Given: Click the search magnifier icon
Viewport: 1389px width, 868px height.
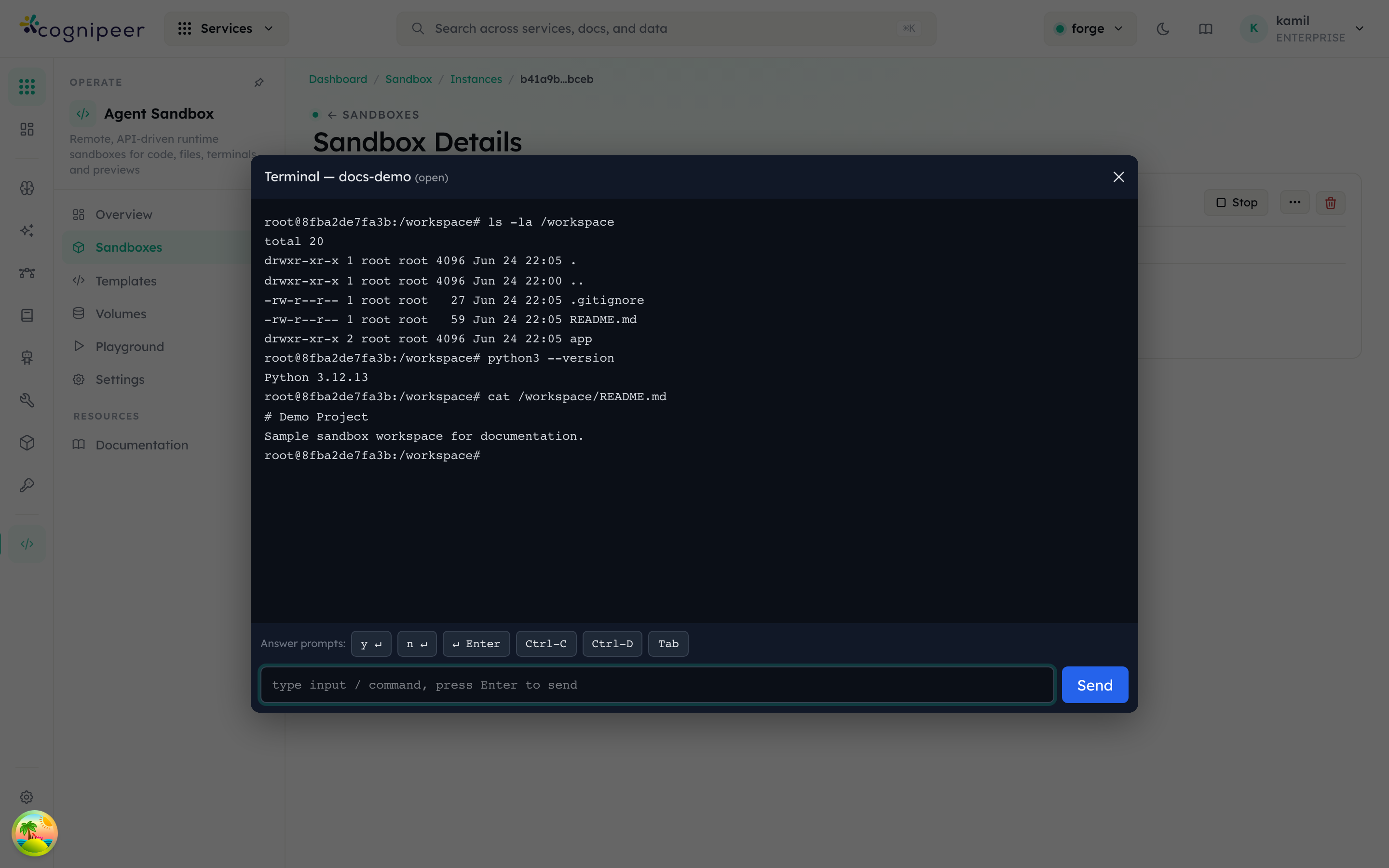Looking at the screenshot, I should (x=418, y=29).
